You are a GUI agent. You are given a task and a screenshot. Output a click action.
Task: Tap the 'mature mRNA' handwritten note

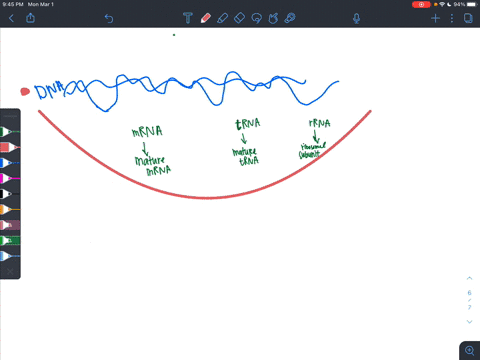click(153, 166)
